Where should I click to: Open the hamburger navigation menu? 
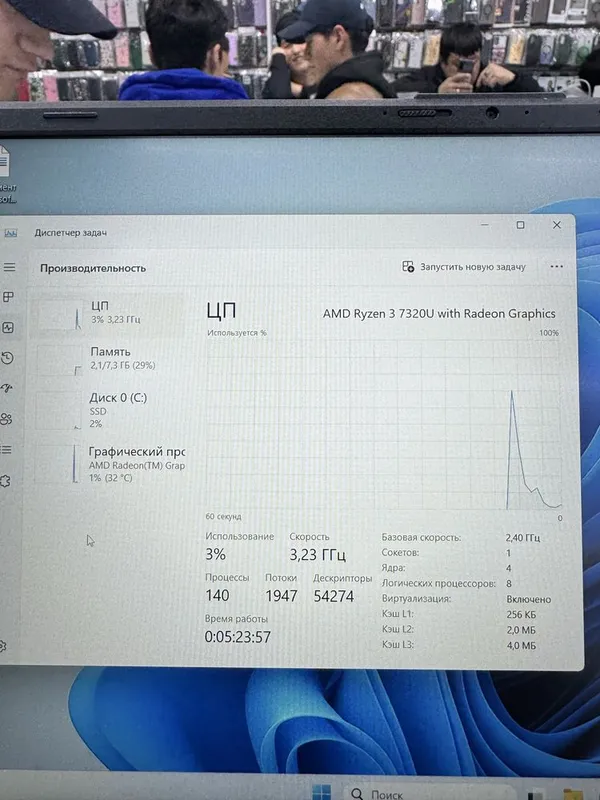9,267
